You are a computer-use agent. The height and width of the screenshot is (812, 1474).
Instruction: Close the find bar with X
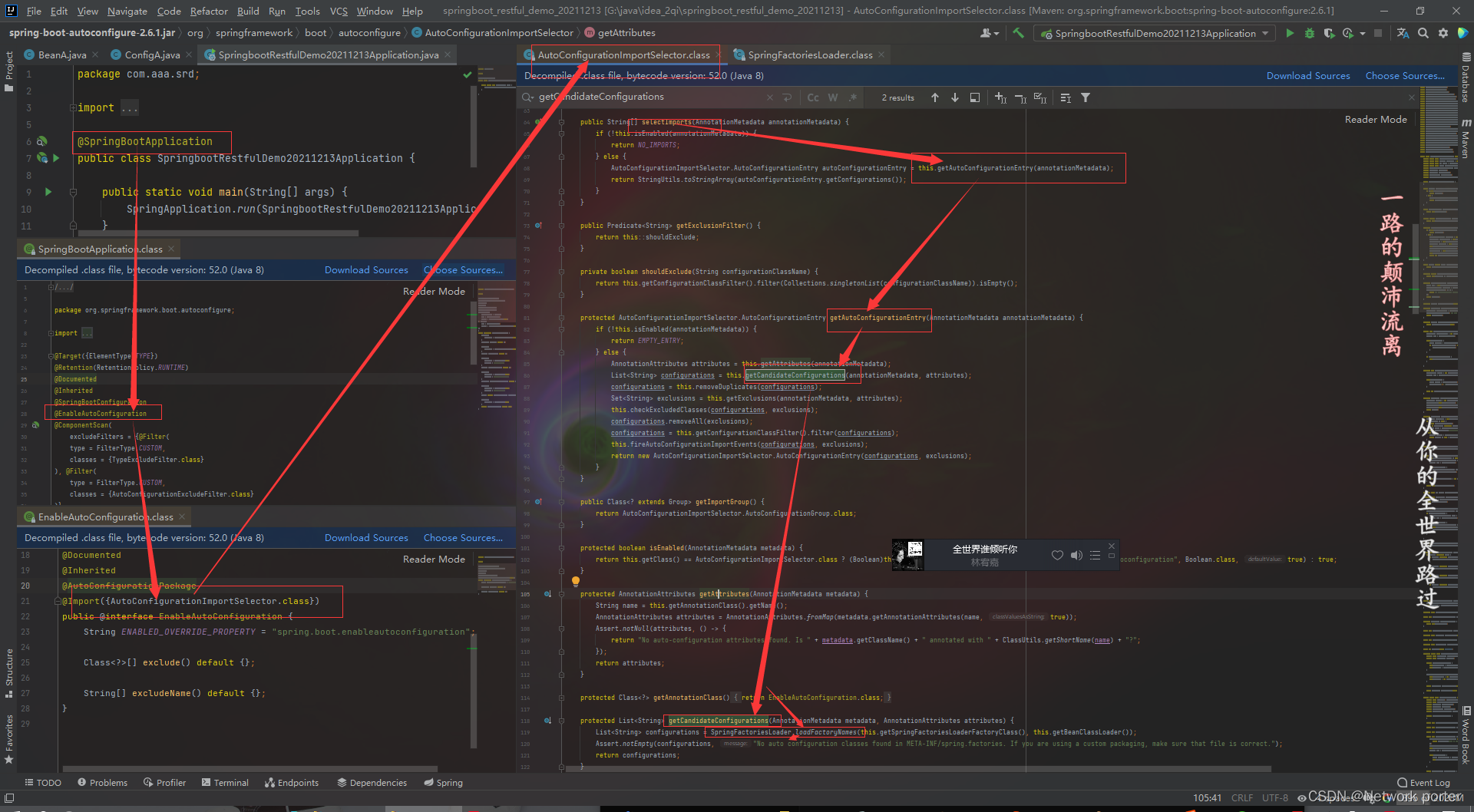[1411, 97]
